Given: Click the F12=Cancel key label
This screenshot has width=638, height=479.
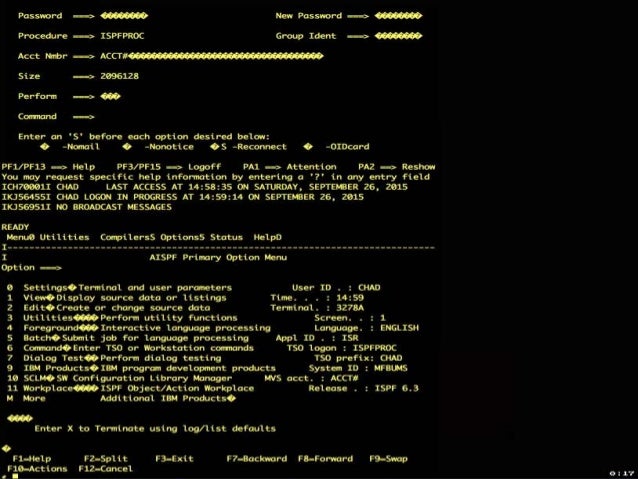Looking at the screenshot, I should [x=106, y=469].
